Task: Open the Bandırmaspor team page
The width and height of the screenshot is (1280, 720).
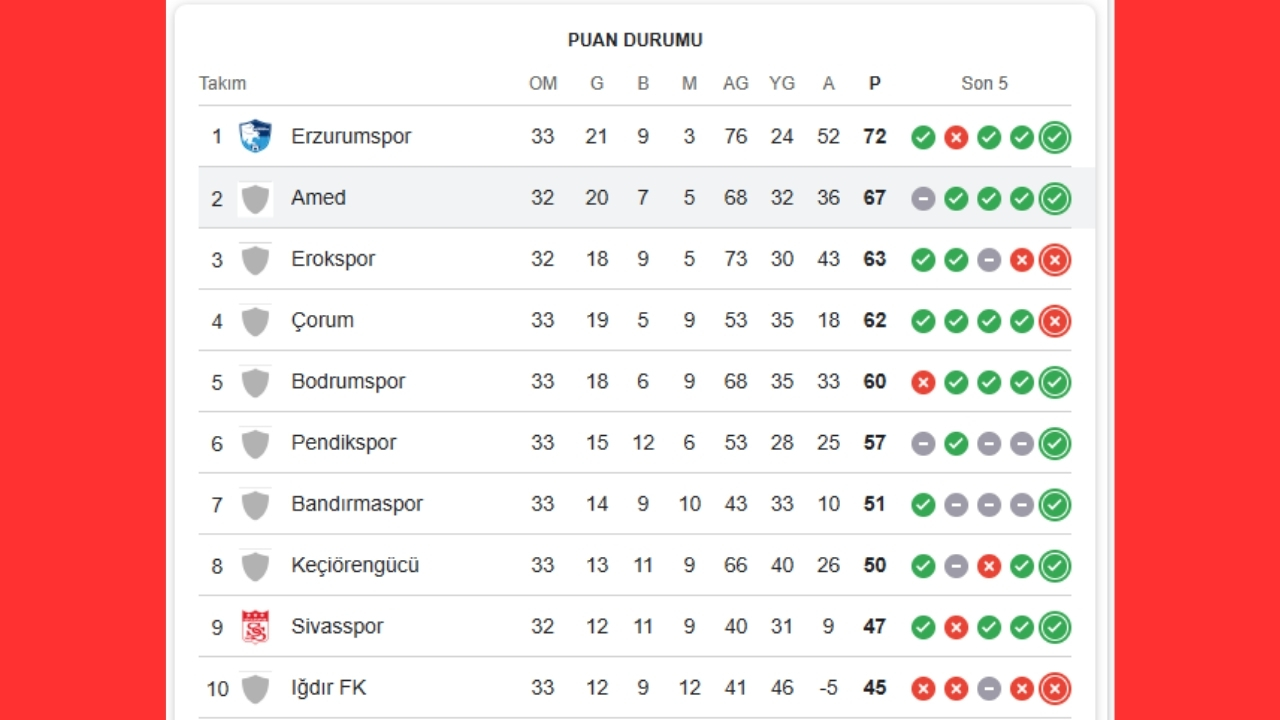Action: coord(357,504)
